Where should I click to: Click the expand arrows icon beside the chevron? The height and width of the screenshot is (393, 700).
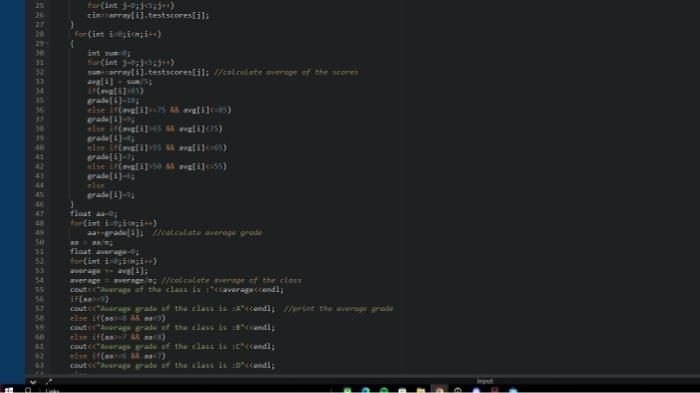point(49,382)
